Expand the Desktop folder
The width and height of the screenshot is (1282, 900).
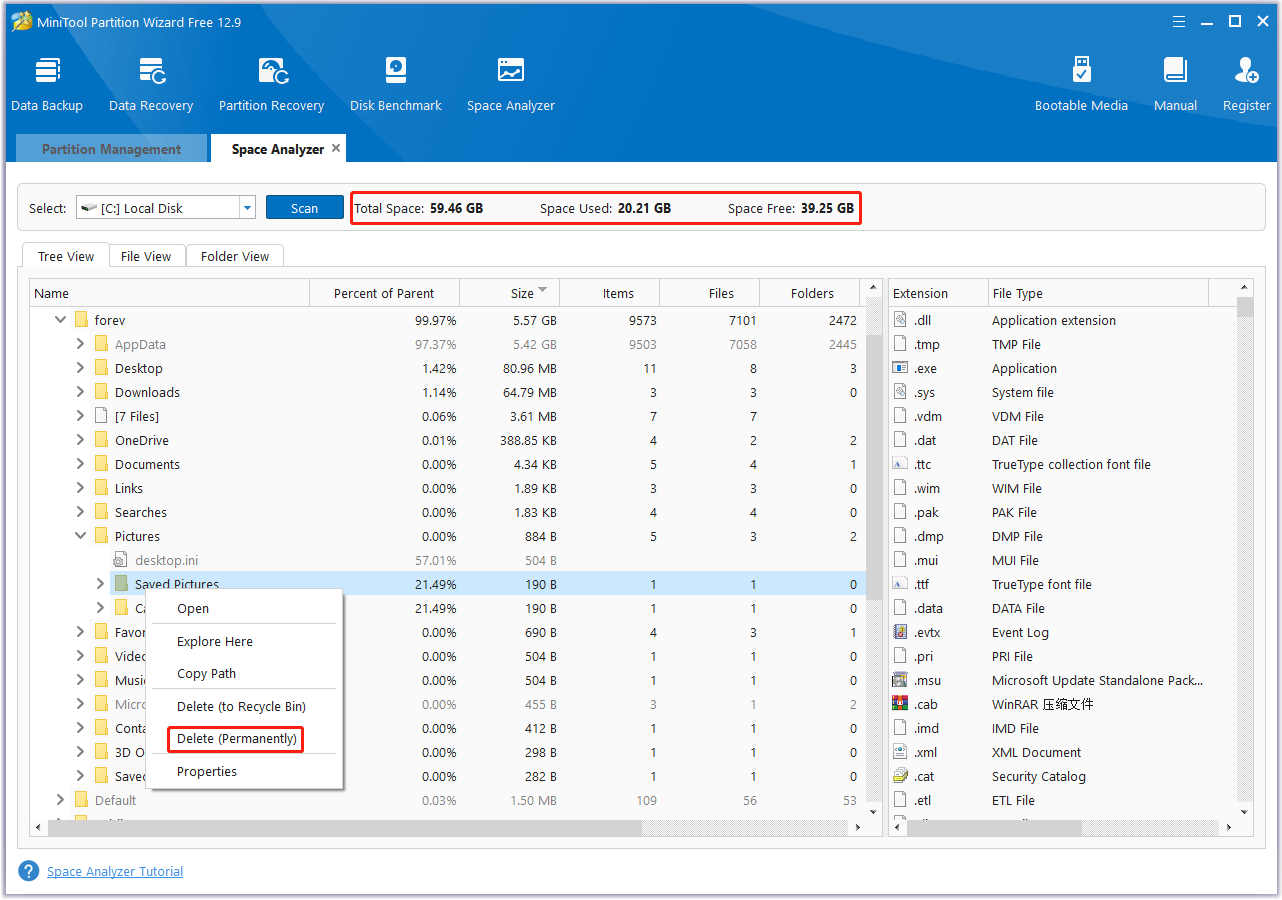coord(80,368)
